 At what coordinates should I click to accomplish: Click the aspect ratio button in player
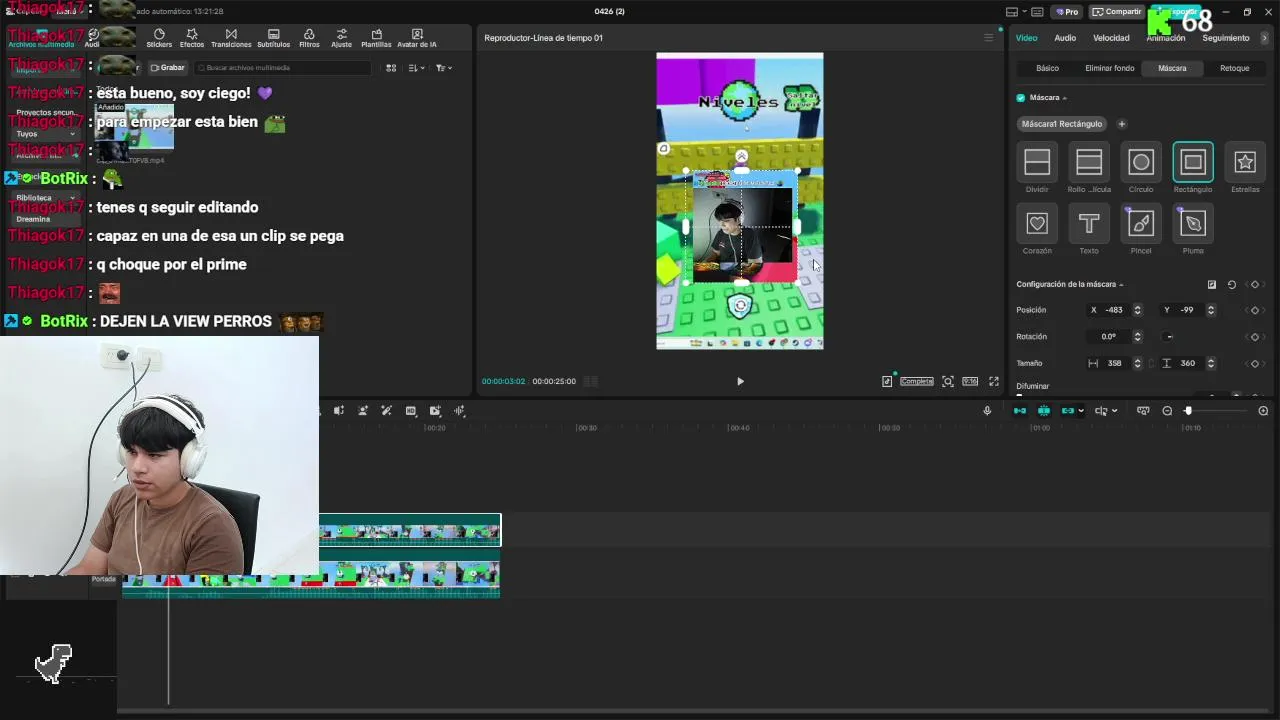pos(970,381)
